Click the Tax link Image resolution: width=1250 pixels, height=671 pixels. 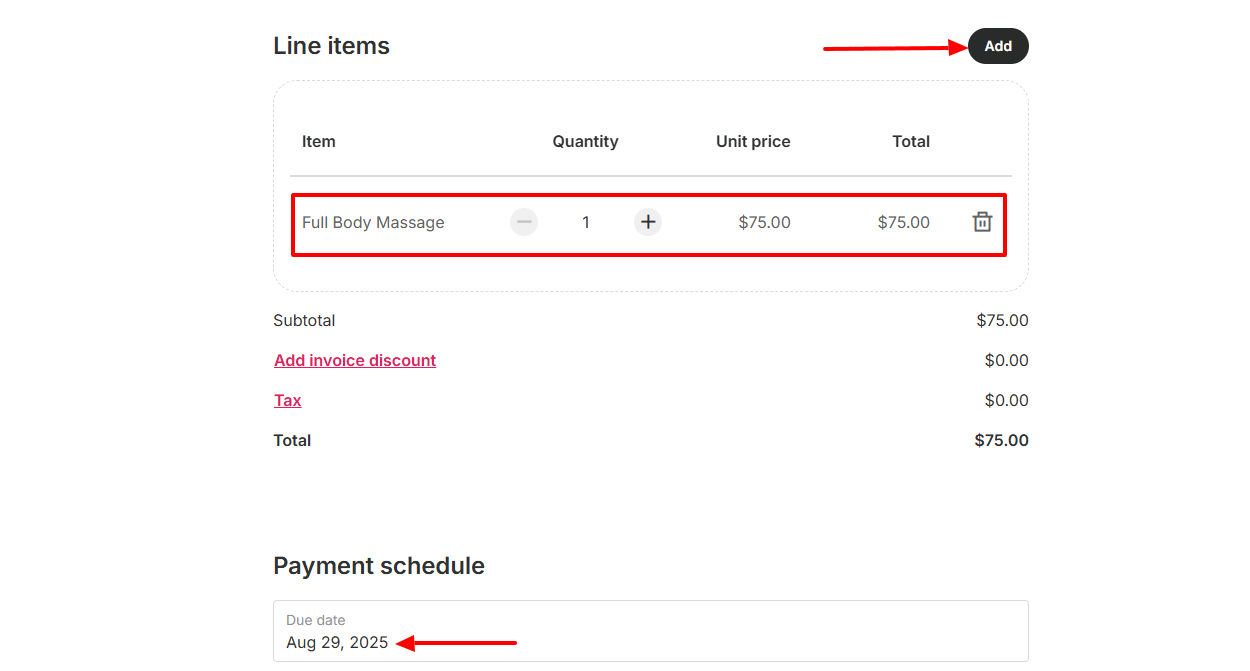[288, 400]
